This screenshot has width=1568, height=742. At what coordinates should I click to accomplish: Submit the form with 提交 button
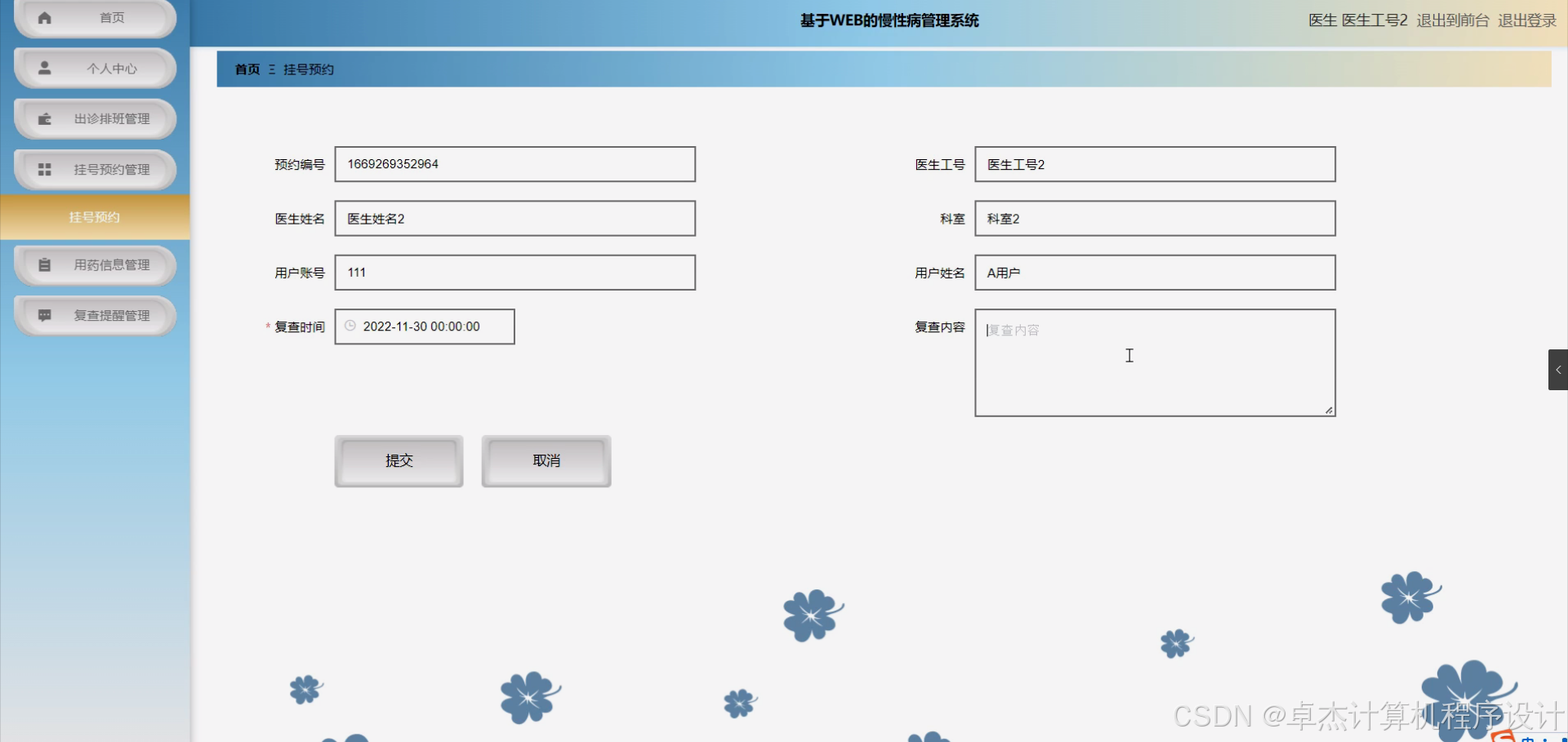[399, 461]
